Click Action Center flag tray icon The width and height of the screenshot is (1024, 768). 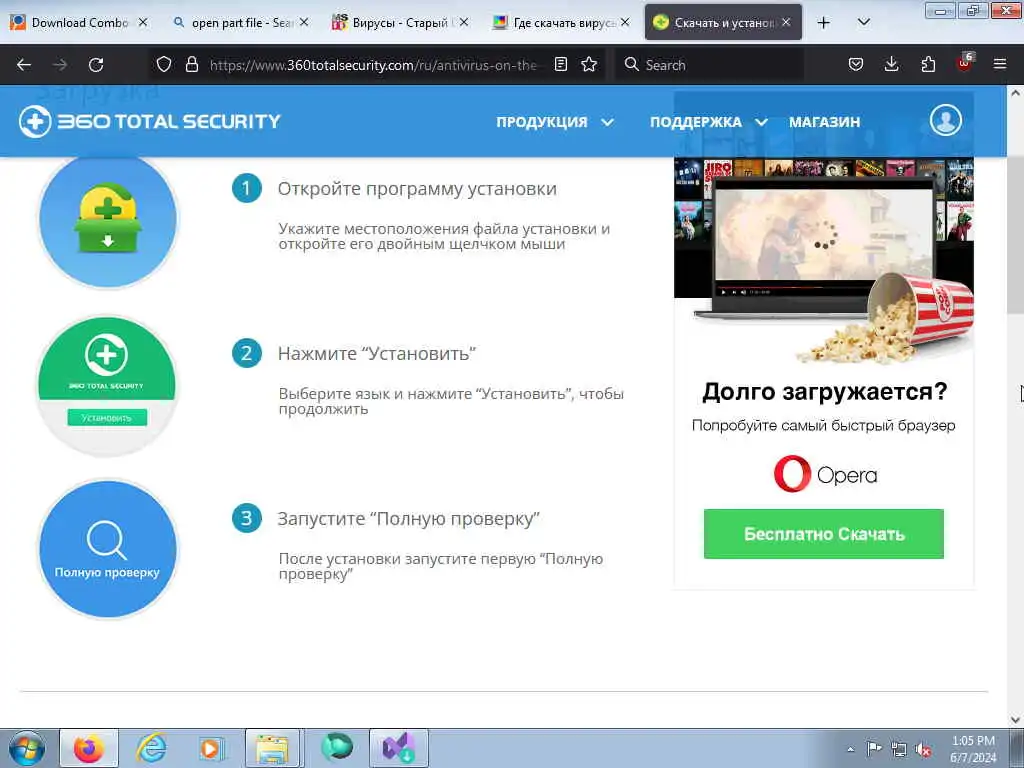point(874,748)
